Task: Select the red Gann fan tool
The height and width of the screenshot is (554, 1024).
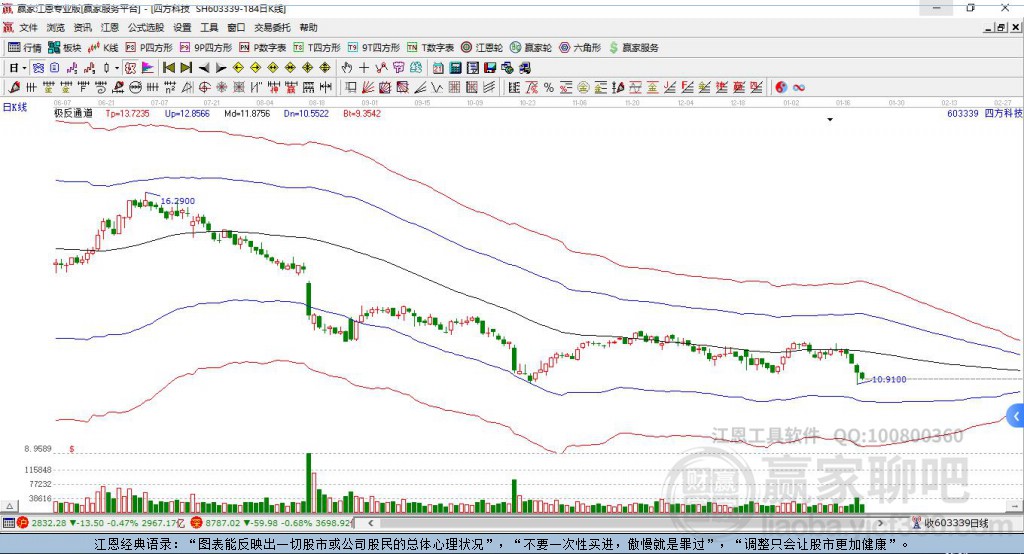Action: point(368,88)
